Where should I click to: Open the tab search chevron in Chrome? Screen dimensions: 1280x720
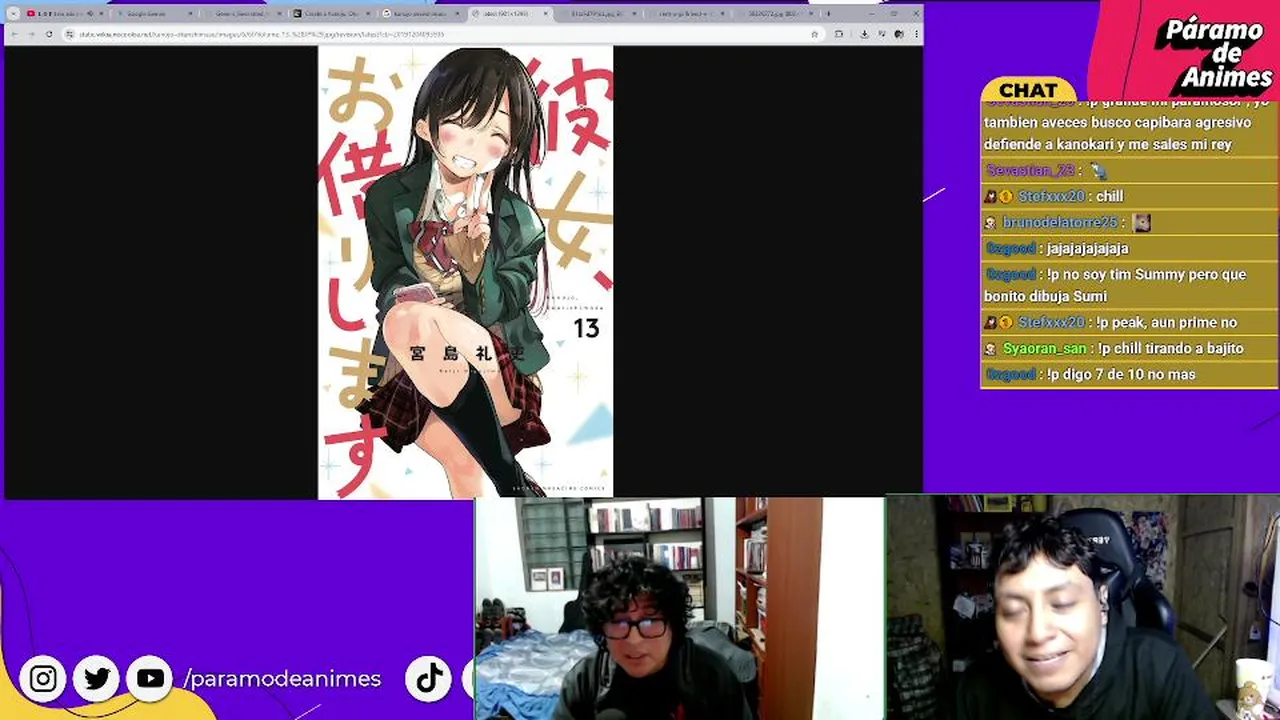13,14
